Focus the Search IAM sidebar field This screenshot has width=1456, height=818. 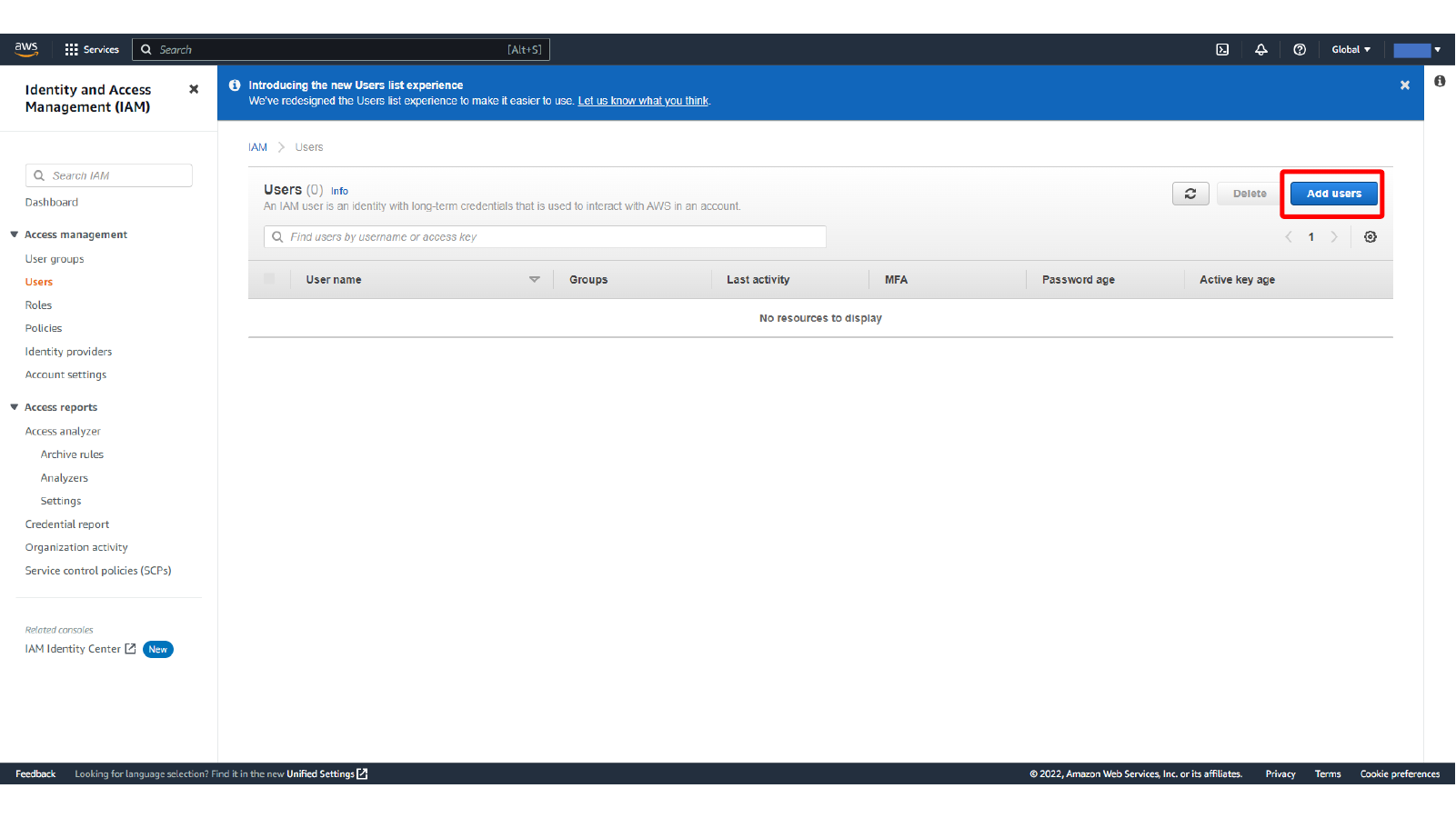[109, 175]
